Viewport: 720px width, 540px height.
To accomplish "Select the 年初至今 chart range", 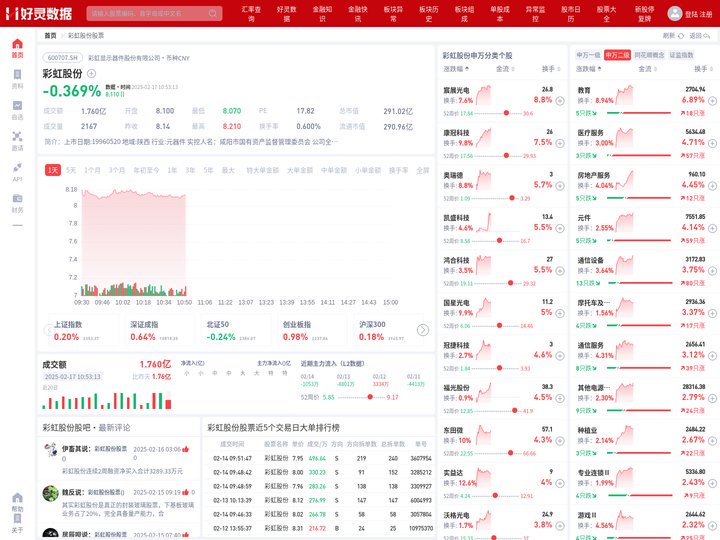I will pyautogui.click(x=146, y=170).
